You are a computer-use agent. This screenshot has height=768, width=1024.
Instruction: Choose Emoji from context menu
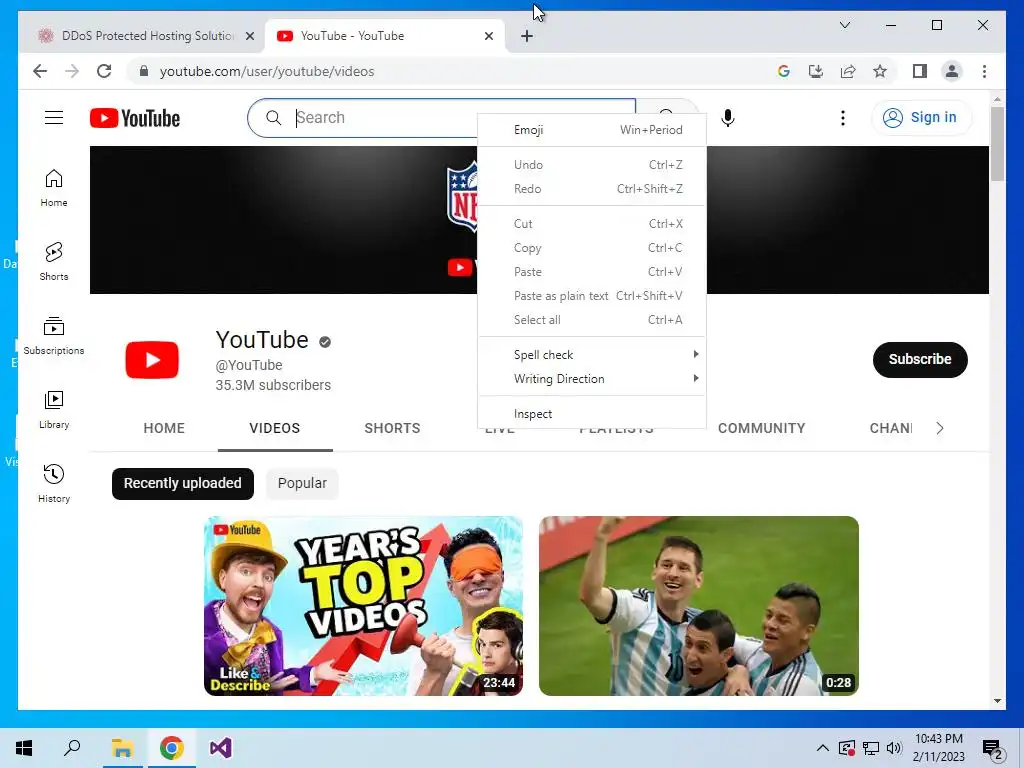tap(592, 130)
